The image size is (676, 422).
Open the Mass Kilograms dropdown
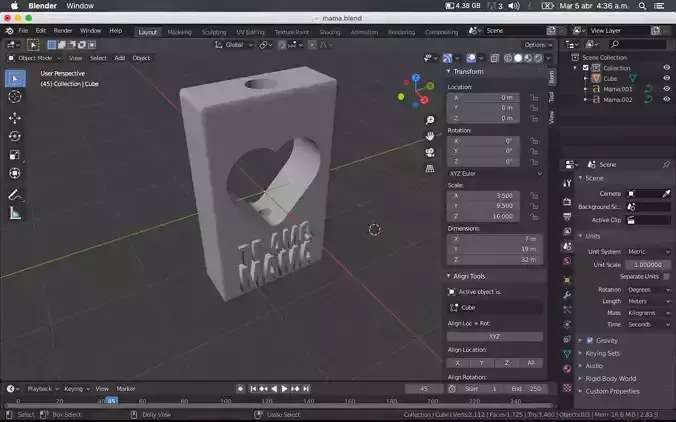tap(648, 313)
